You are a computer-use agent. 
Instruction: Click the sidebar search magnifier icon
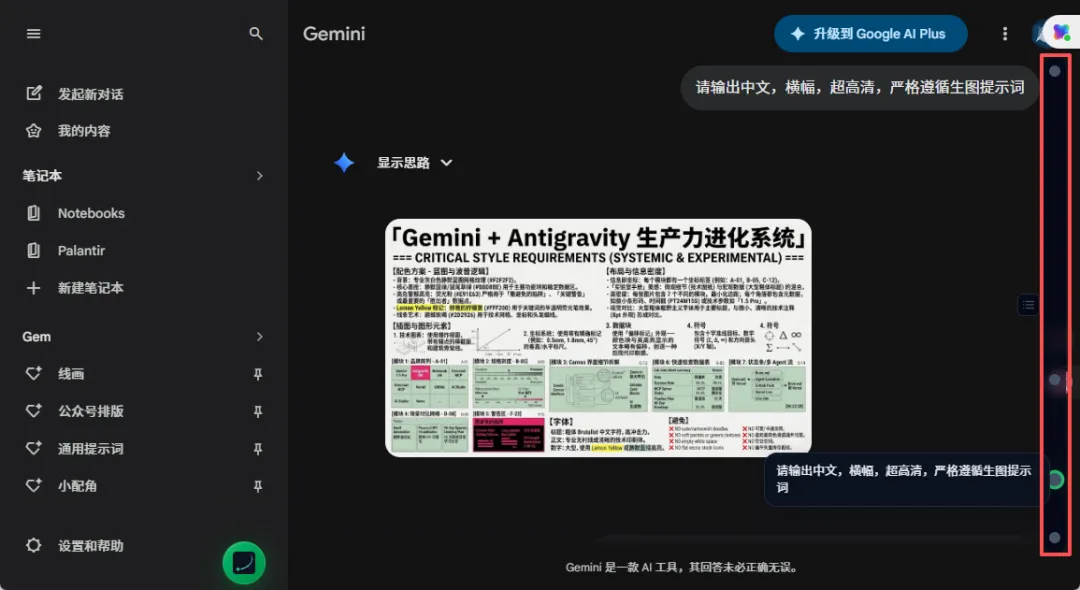point(256,34)
